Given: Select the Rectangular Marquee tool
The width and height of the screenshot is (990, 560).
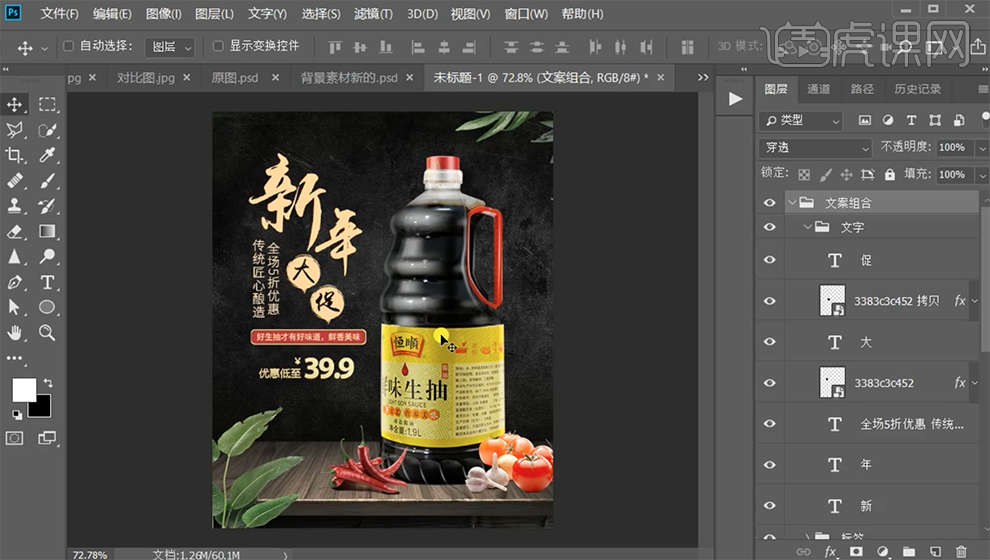Looking at the screenshot, I should tap(47, 104).
